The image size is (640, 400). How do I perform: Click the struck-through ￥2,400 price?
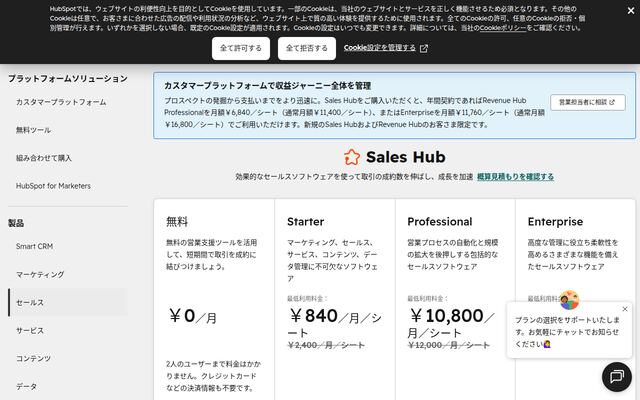click(326, 345)
